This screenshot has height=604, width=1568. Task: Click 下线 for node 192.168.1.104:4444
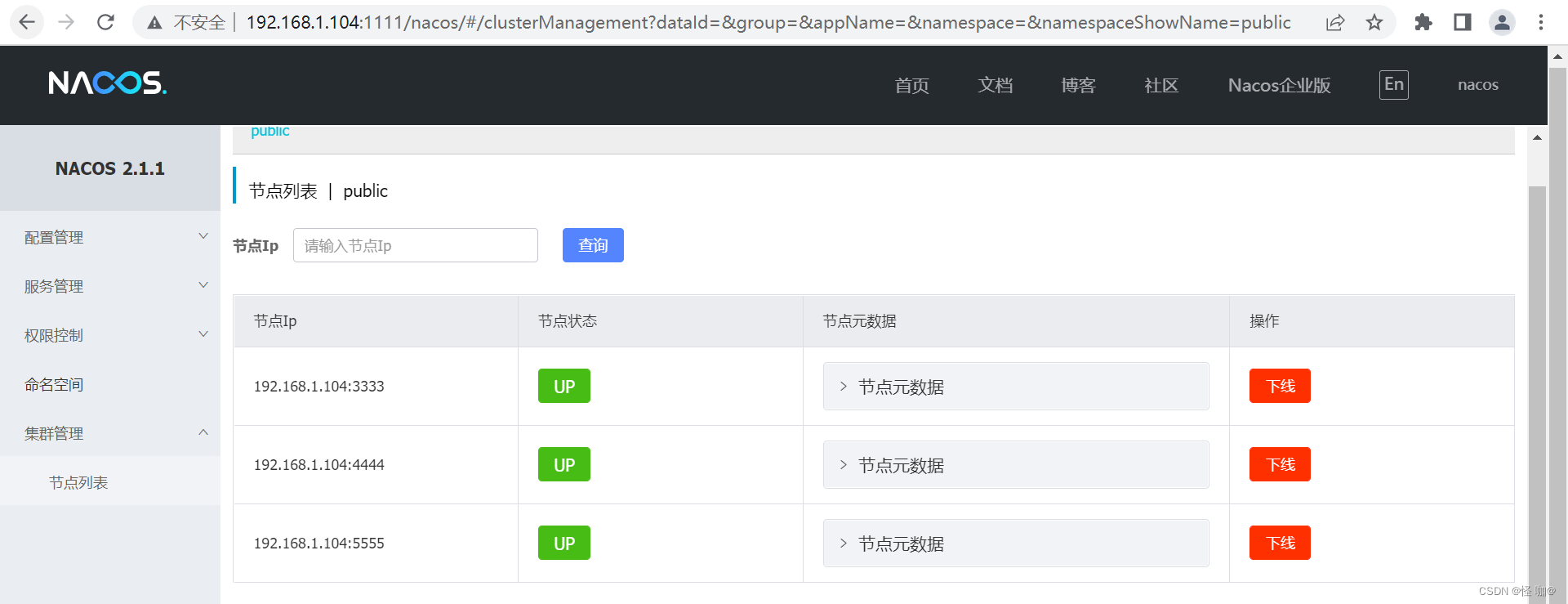point(1280,464)
